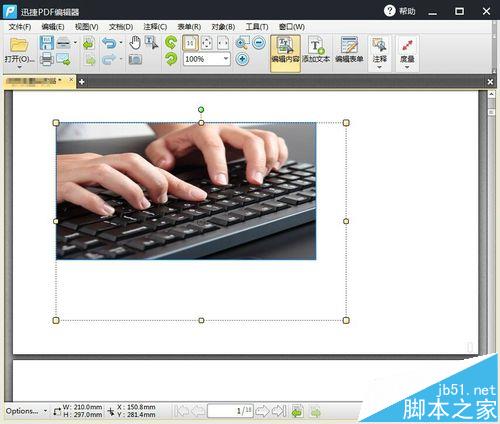
Task: Select the Hand pan tool
Action: click(x=135, y=43)
